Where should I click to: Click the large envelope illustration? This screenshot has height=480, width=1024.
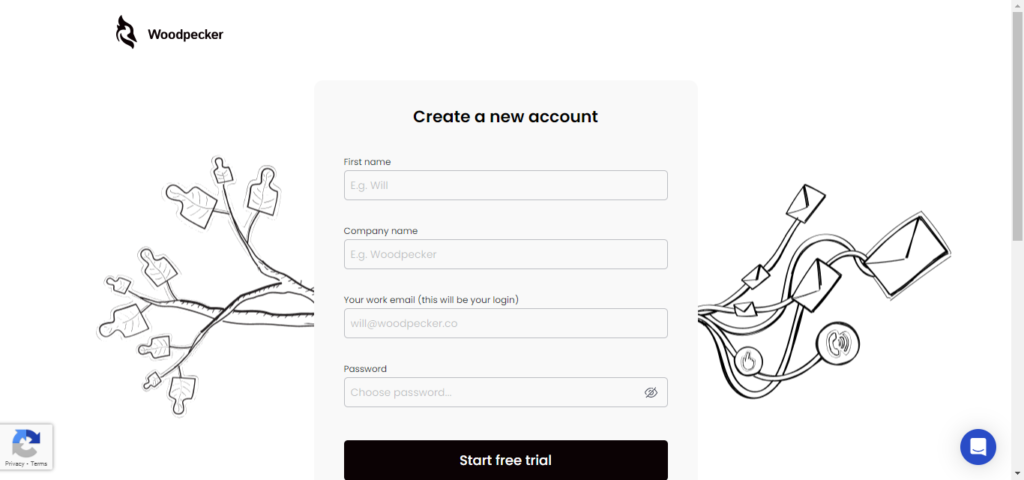click(x=908, y=255)
